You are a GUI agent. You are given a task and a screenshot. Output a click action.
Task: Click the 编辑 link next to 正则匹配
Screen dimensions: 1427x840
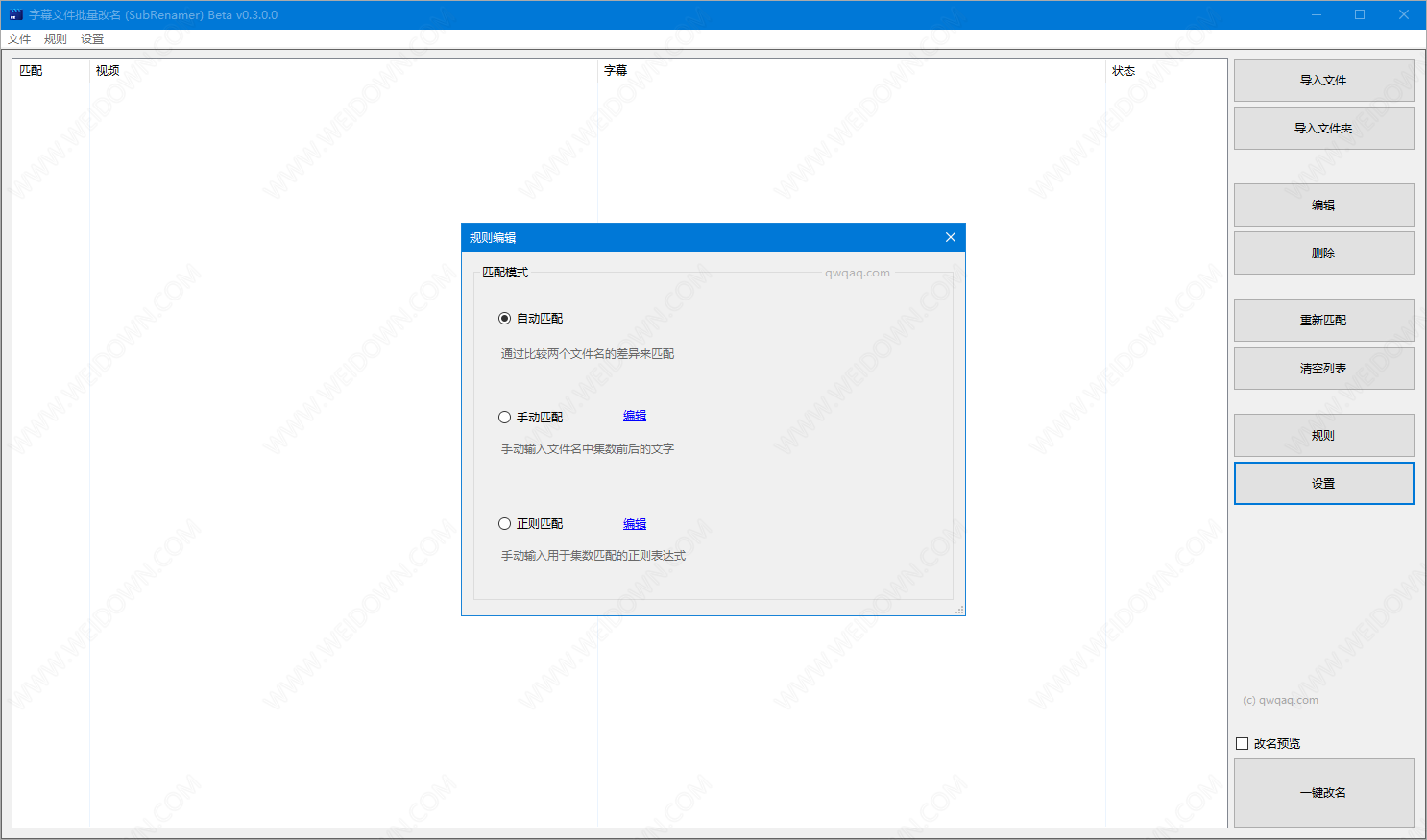(635, 523)
